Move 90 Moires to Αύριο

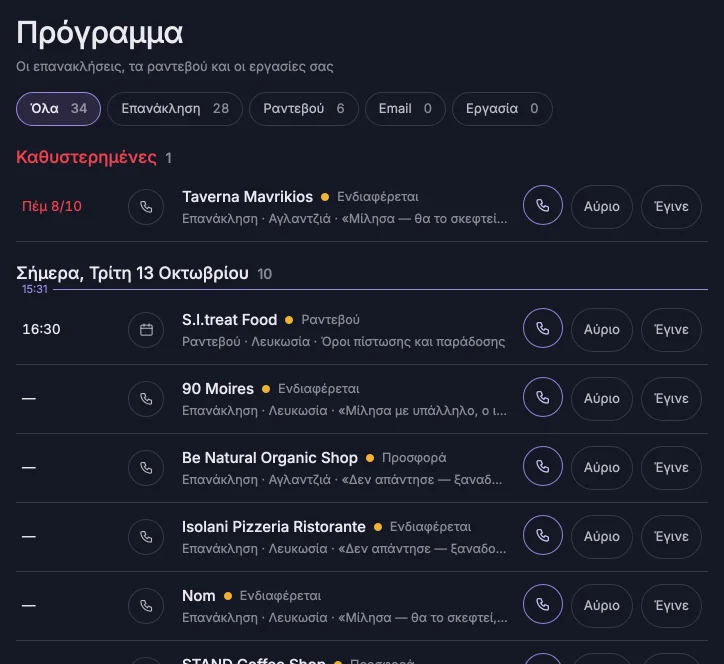pyautogui.click(x=602, y=398)
